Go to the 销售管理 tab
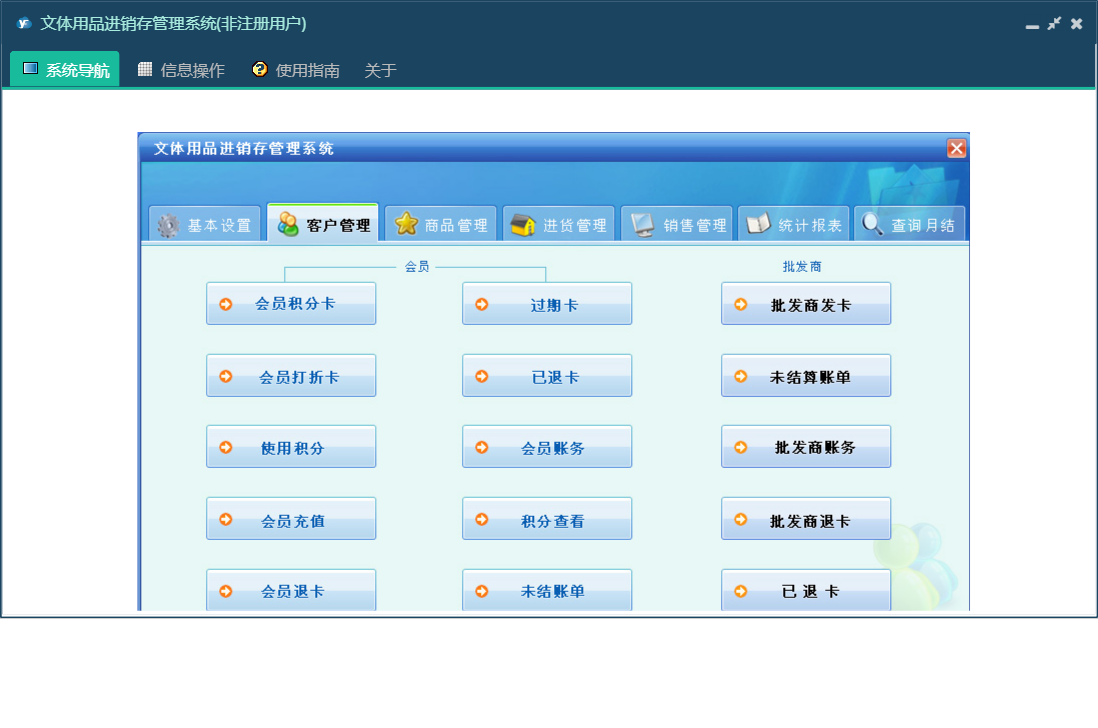 [x=677, y=224]
